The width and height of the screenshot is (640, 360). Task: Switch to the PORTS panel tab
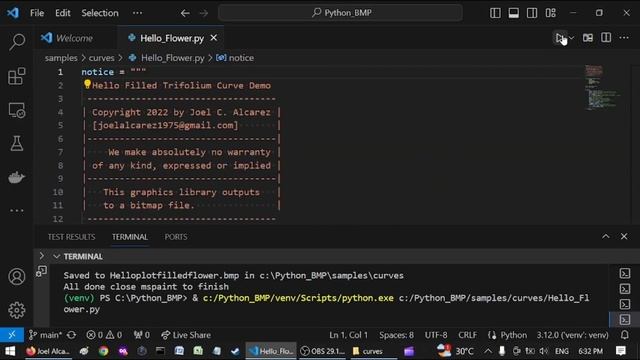[x=176, y=237]
